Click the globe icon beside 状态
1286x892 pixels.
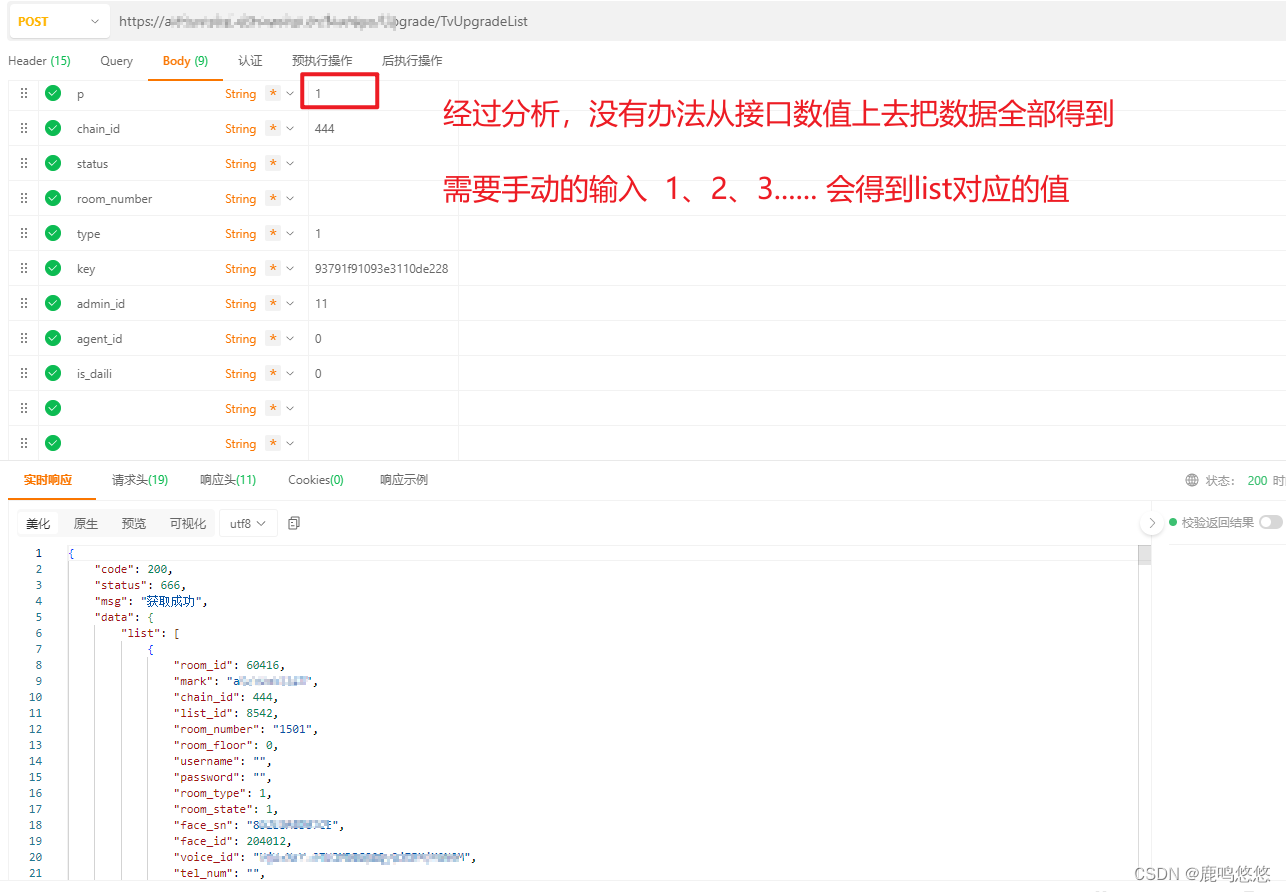[x=1192, y=480]
